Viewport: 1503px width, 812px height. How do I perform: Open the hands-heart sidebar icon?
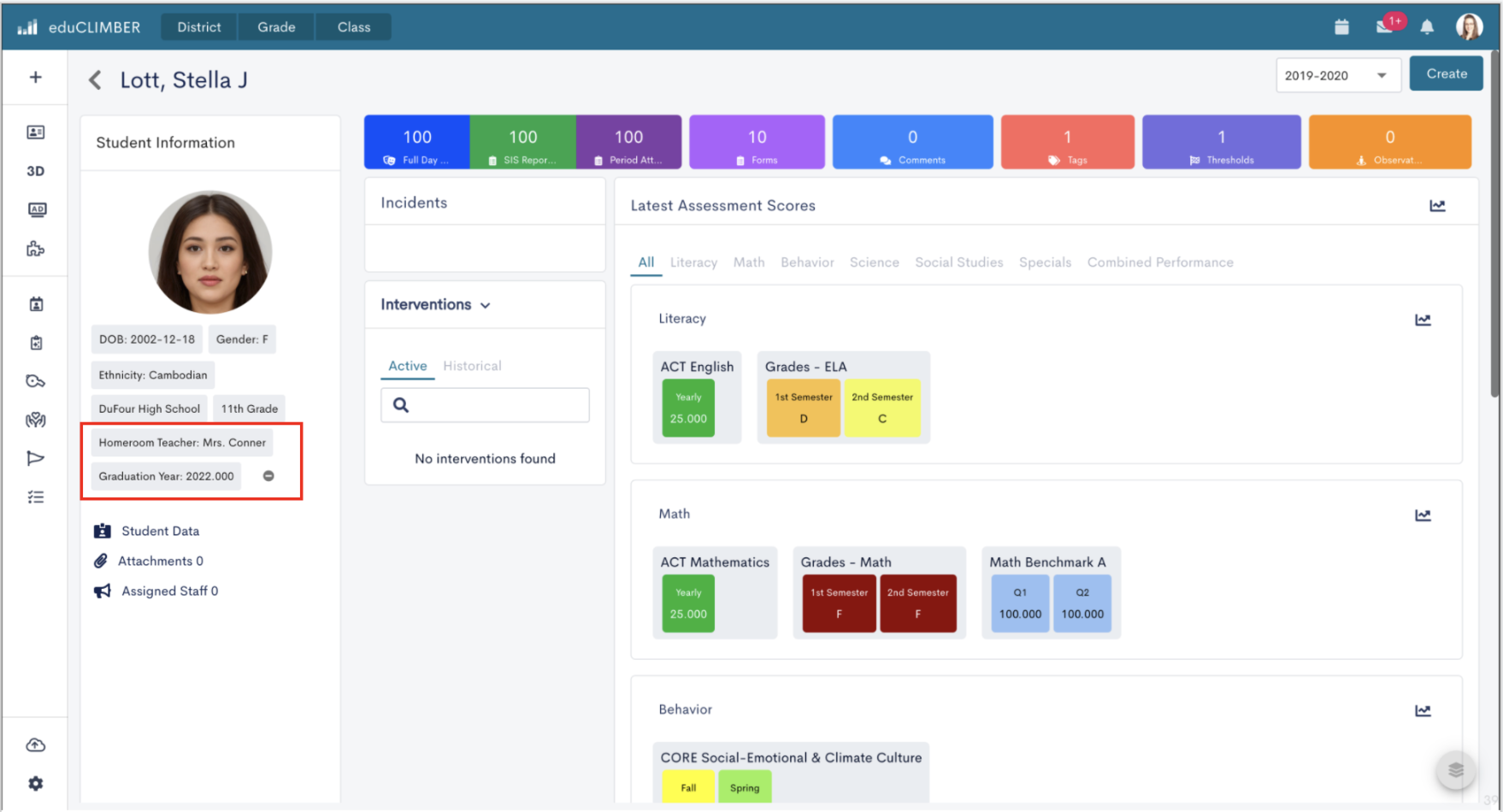pos(35,420)
